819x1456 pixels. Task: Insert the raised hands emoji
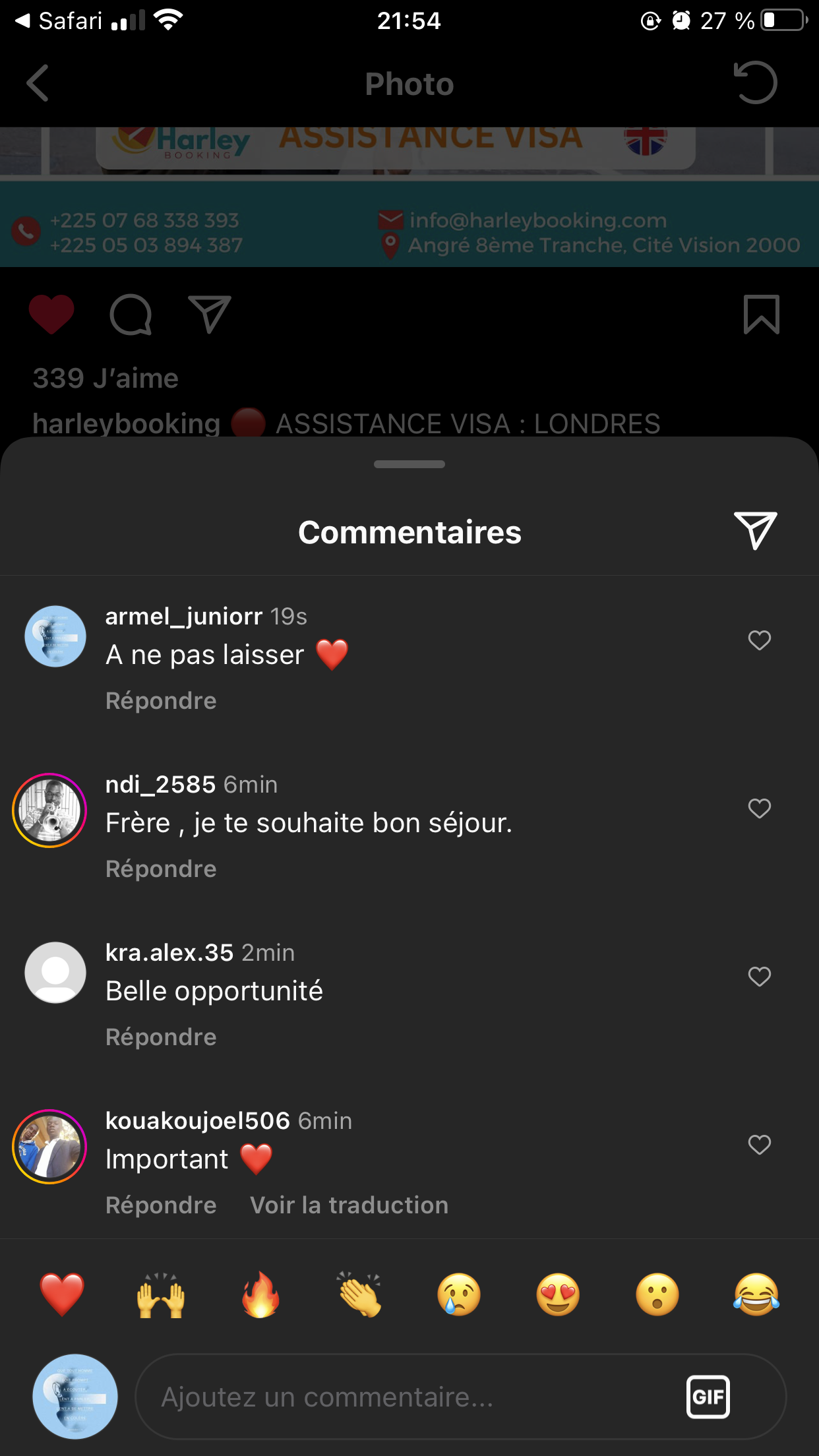[161, 1294]
